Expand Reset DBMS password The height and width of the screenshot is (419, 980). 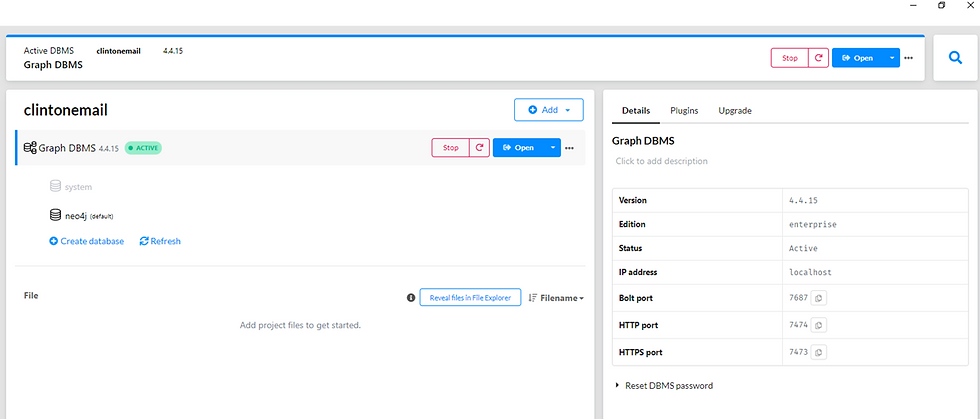(x=664, y=385)
